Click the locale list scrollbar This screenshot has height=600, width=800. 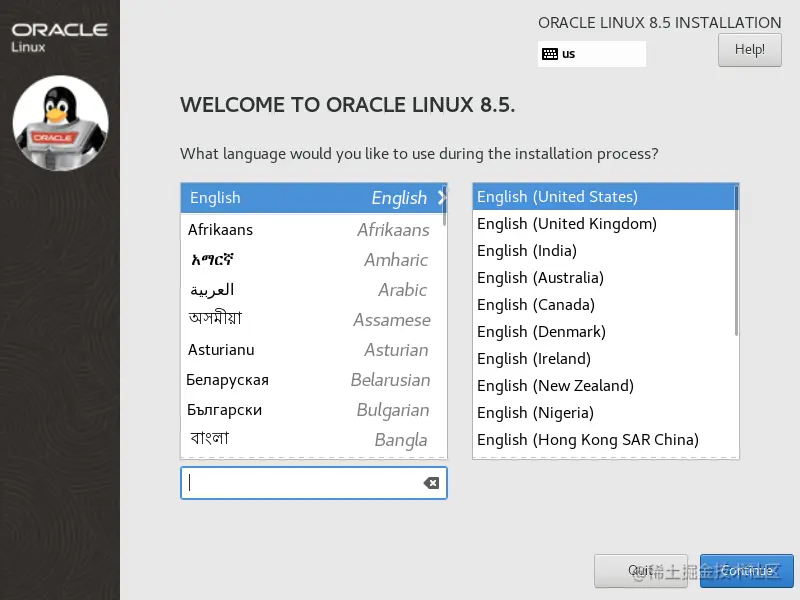(736, 260)
